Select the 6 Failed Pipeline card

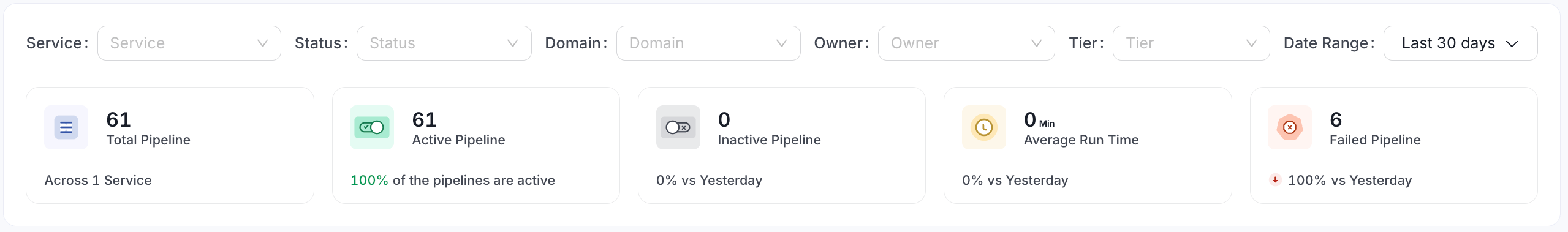coord(1394,145)
